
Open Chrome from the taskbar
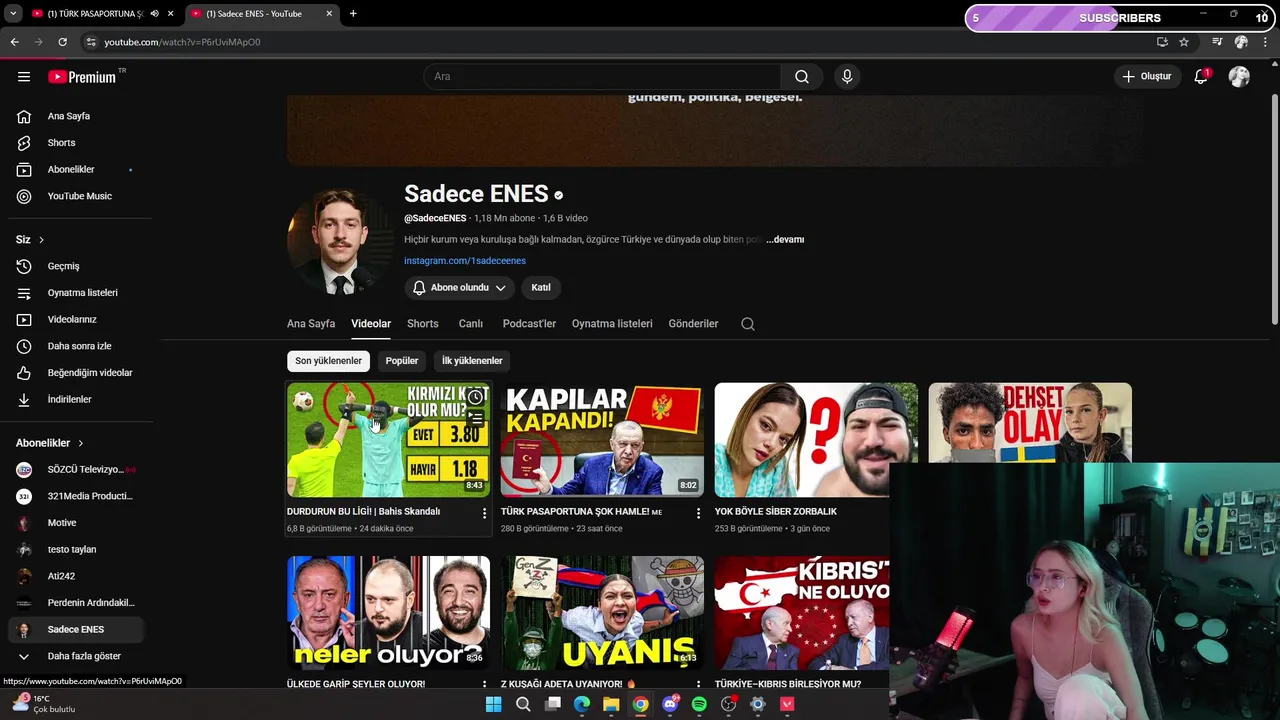640,704
